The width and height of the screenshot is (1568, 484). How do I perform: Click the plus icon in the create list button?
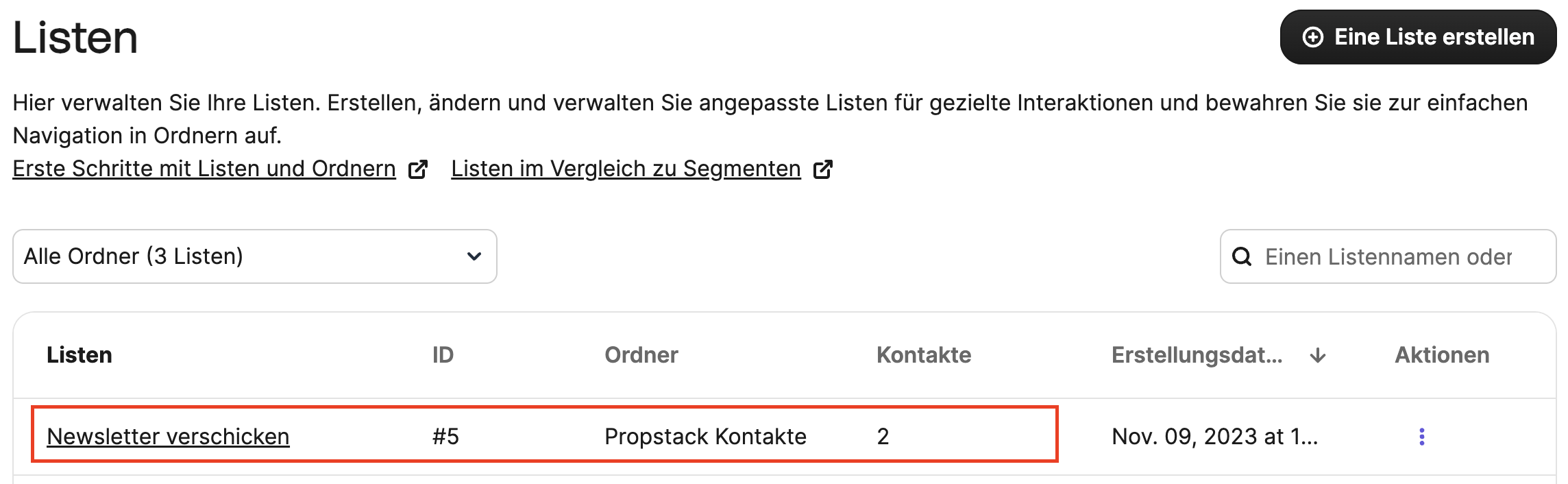(1312, 37)
